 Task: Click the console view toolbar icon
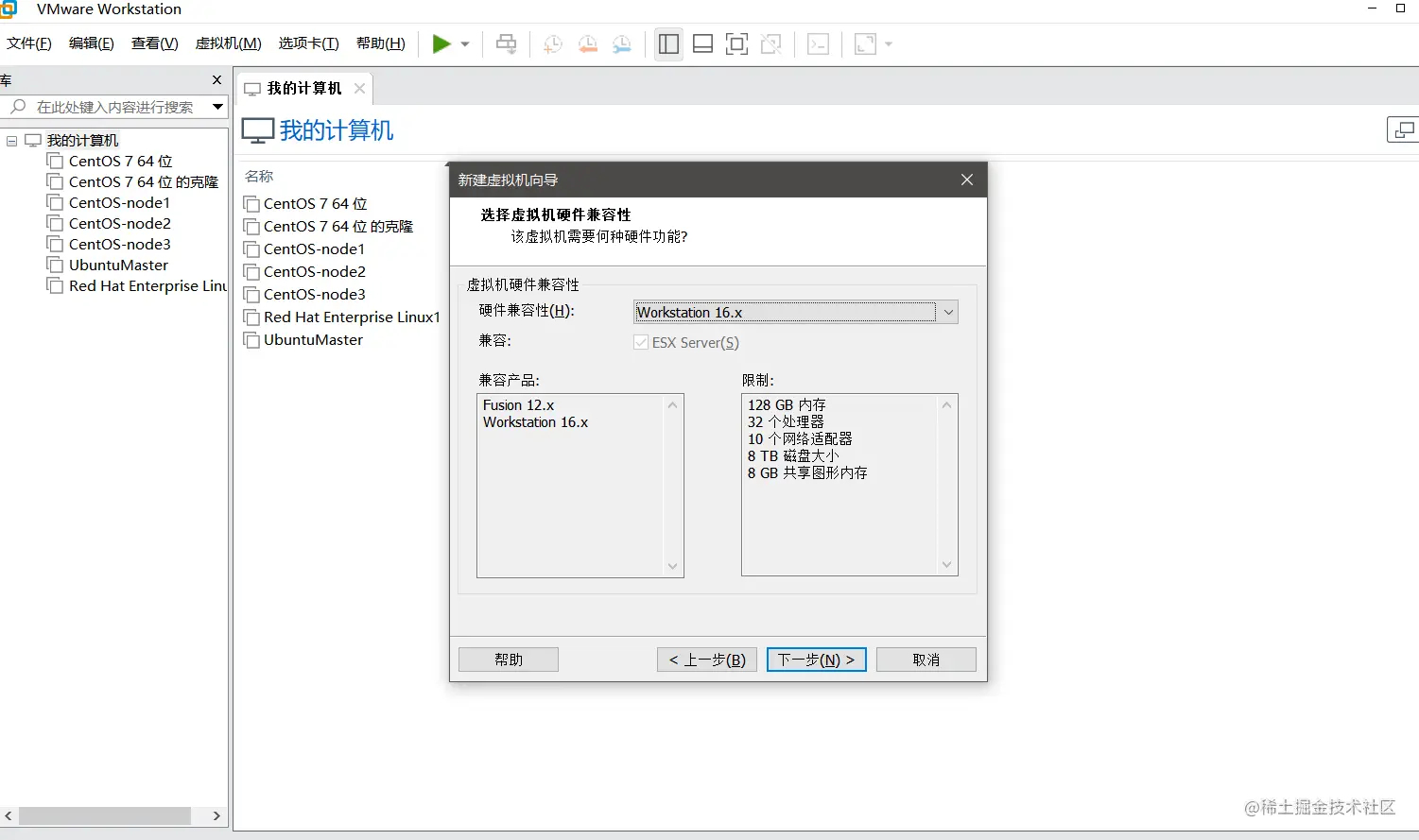(819, 43)
